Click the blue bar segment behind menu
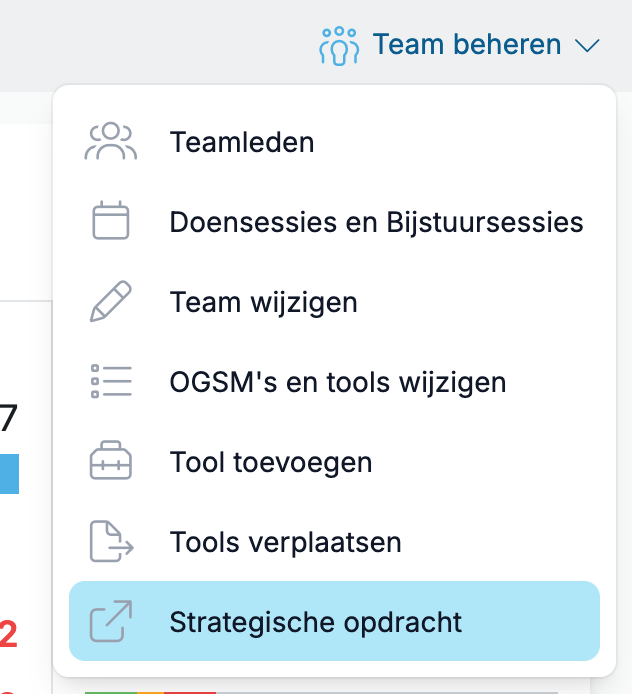The height and width of the screenshot is (694, 632). coord(9,474)
